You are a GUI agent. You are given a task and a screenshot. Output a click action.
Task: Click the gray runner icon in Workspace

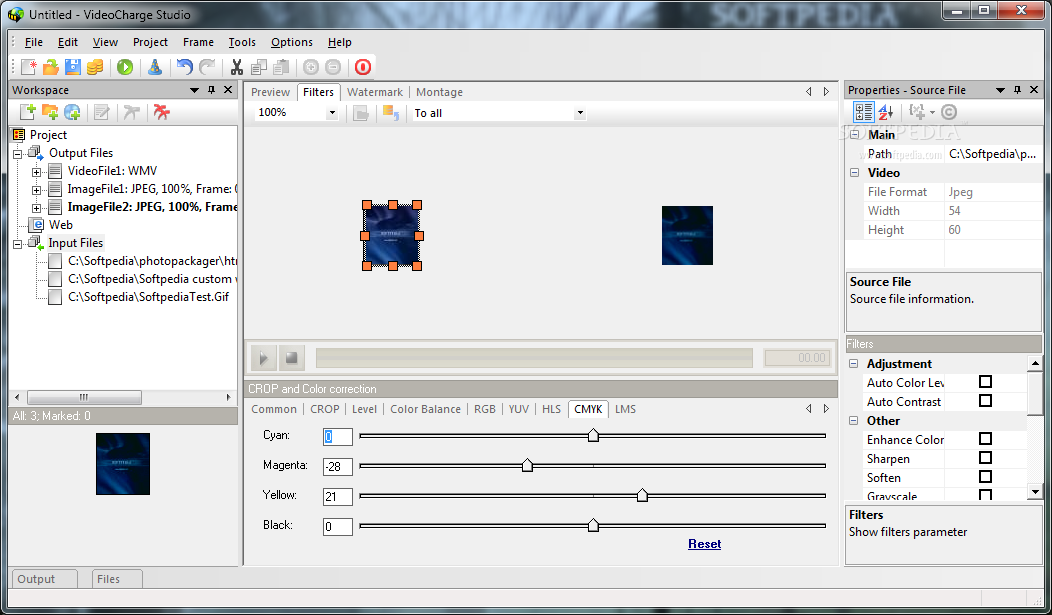[132, 112]
